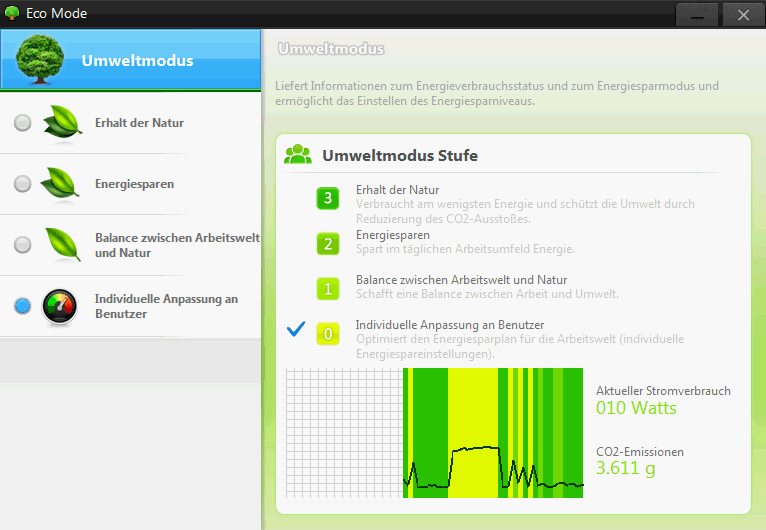Minimize the Eco Mode window

click(x=697, y=15)
